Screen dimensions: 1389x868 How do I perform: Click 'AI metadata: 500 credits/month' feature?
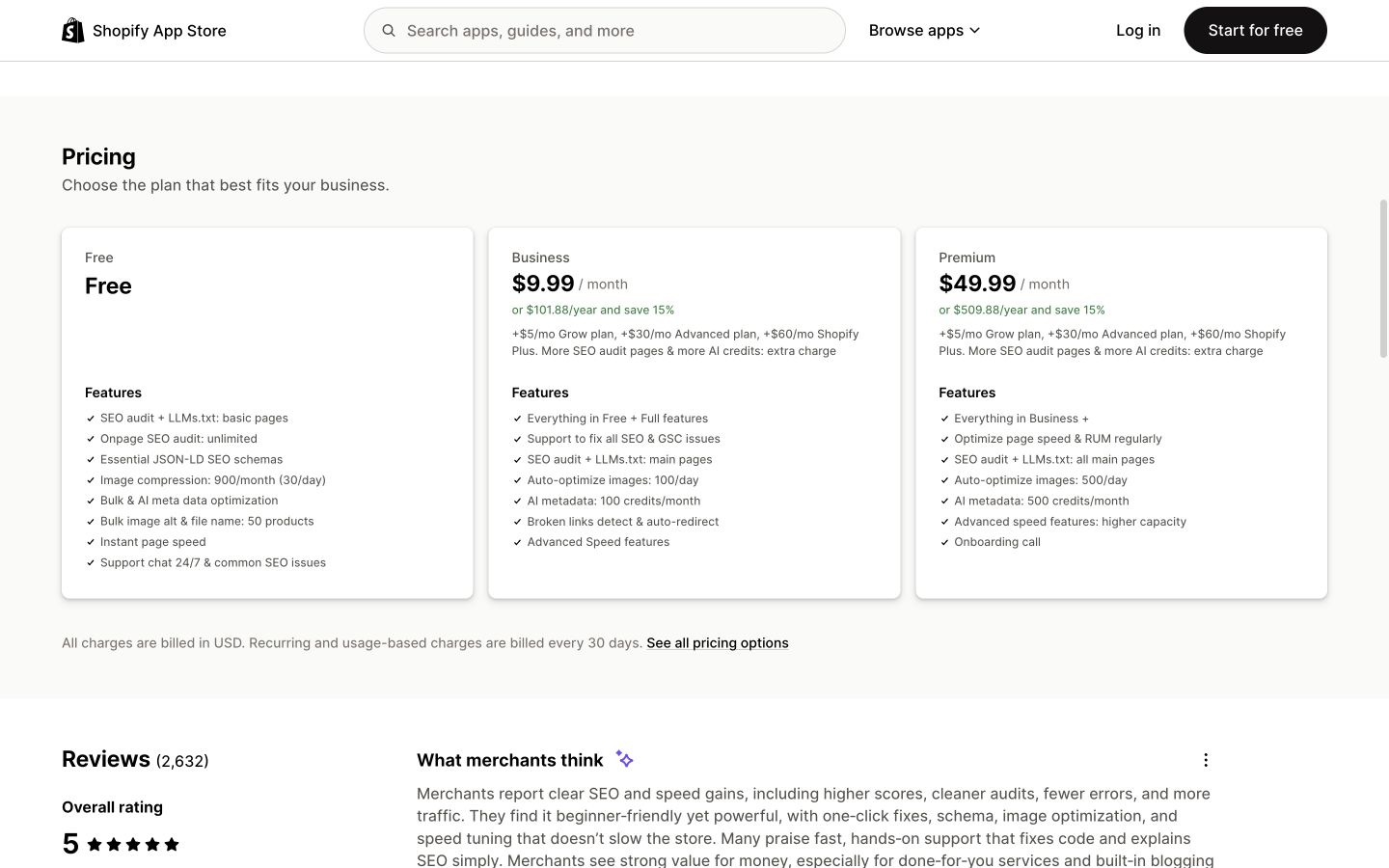click(x=1042, y=502)
